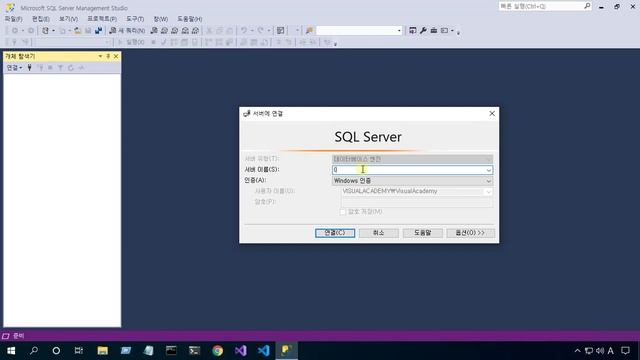Click the Connect (연결) button in dialog
Image resolution: width=640 pixels, height=360 pixels.
click(x=335, y=233)
